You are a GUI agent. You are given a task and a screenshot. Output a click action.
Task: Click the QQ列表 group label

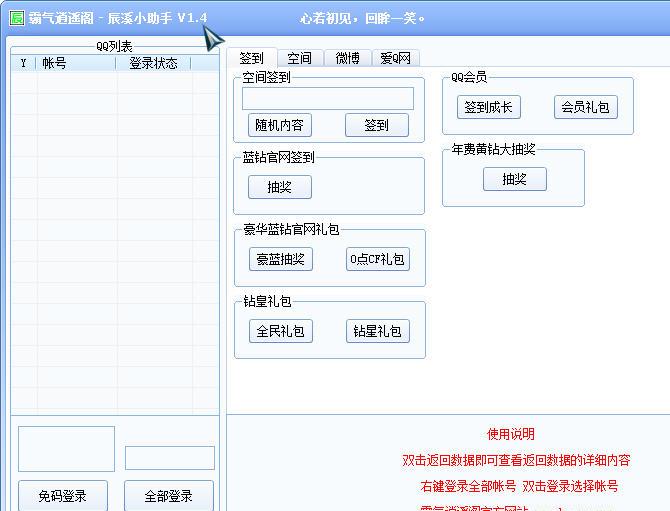coord(114,46)
